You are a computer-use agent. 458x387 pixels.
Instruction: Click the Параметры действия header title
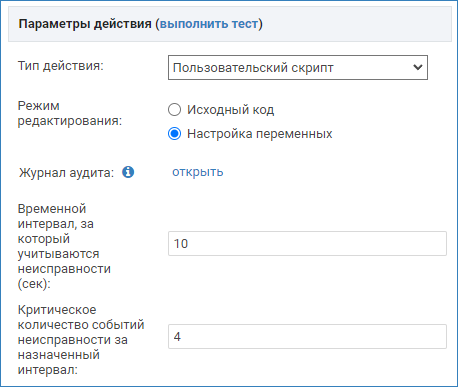pyautogui.click(x=85, y=24)
